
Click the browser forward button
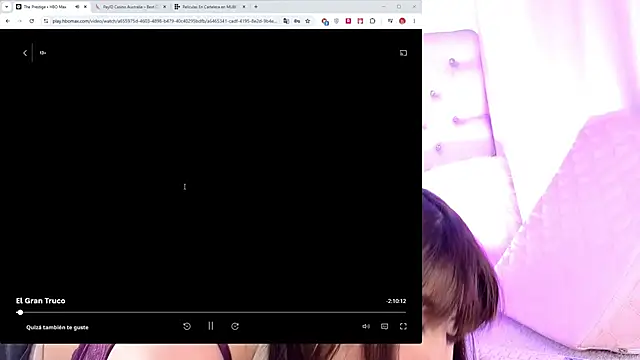[20, 21]
